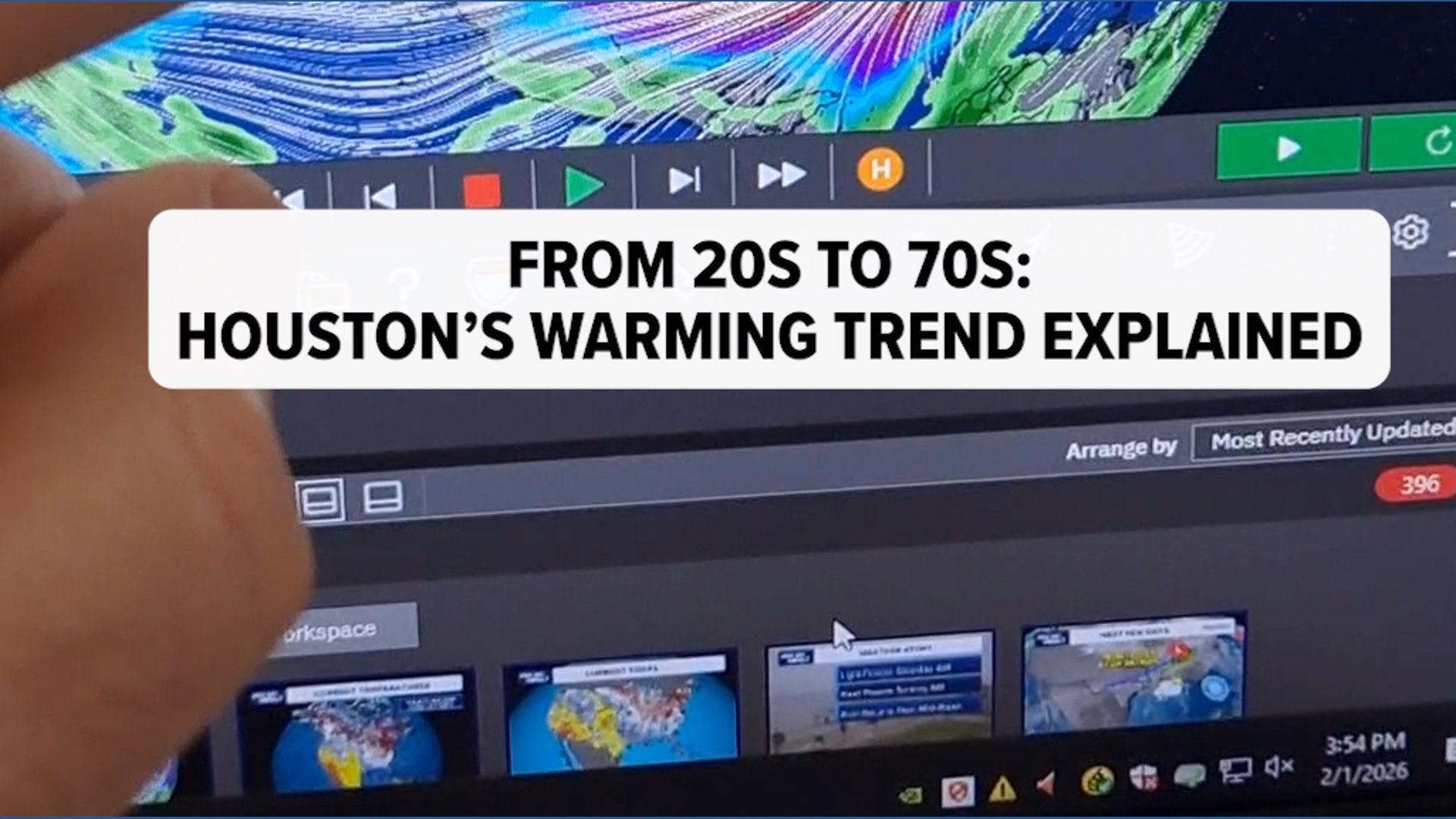1456x819 pixels.
Task: Click the security shield with red X
Action: click(1144, 777)
